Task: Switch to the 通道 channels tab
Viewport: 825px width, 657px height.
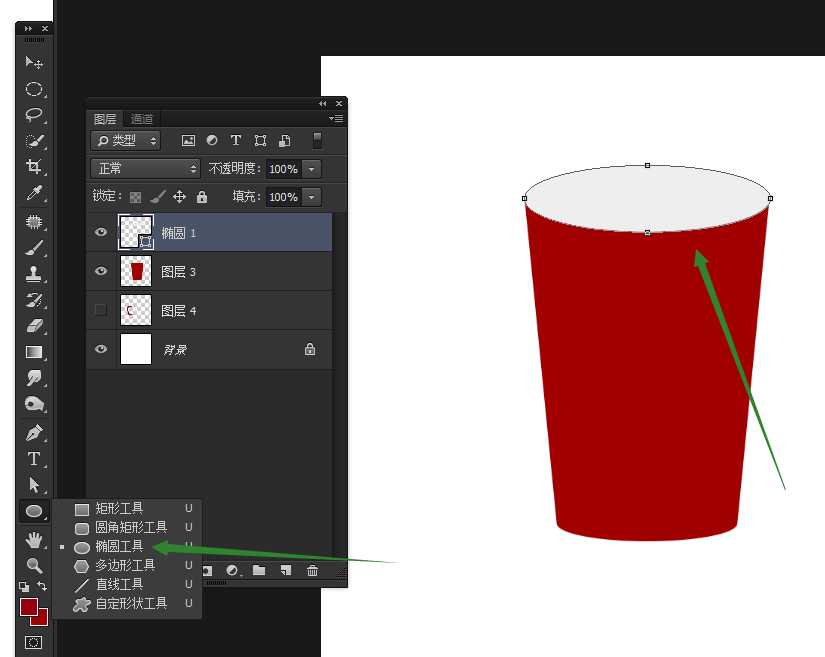Action: 142,118
